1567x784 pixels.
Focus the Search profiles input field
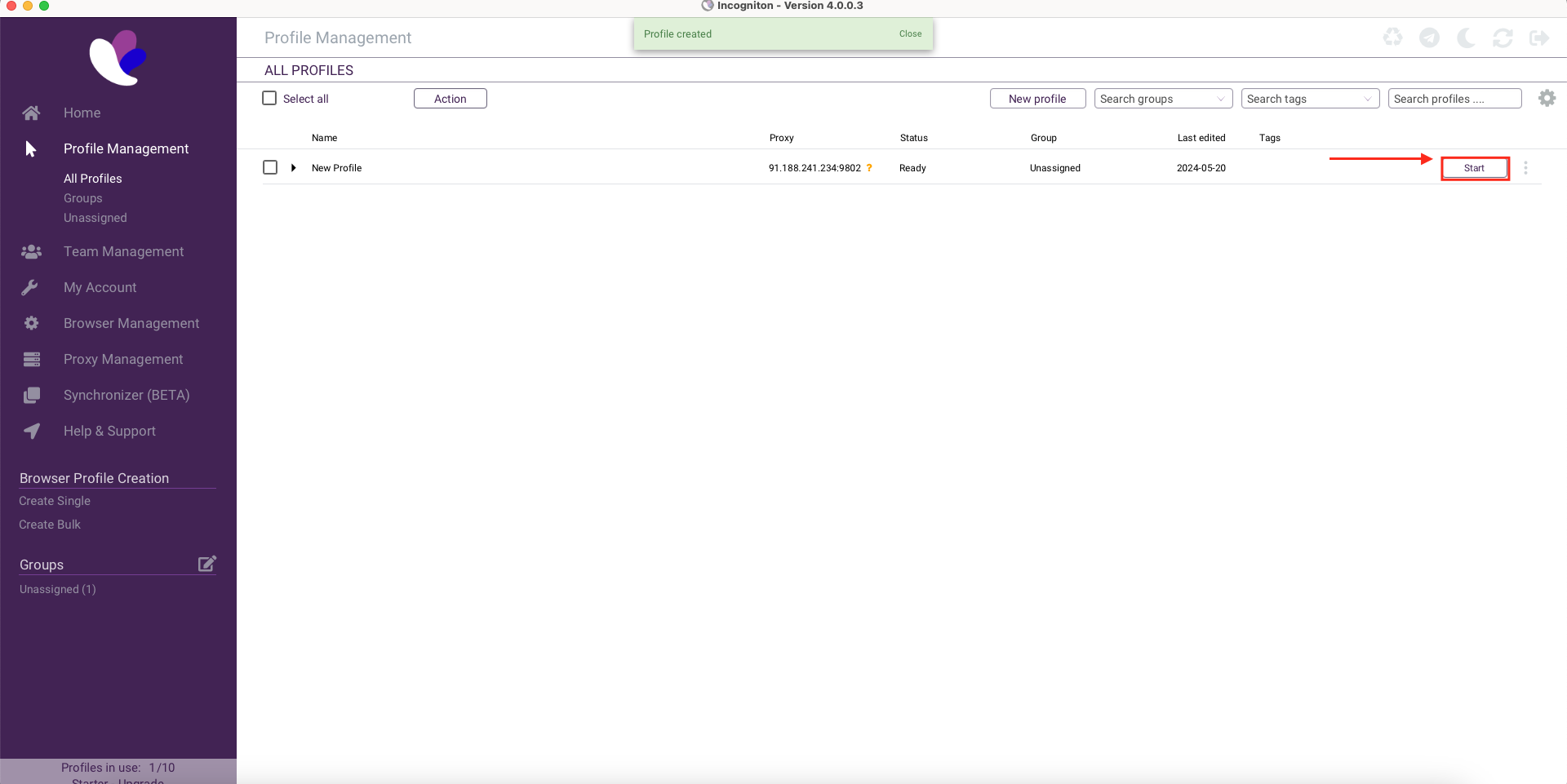point(1455,99)
